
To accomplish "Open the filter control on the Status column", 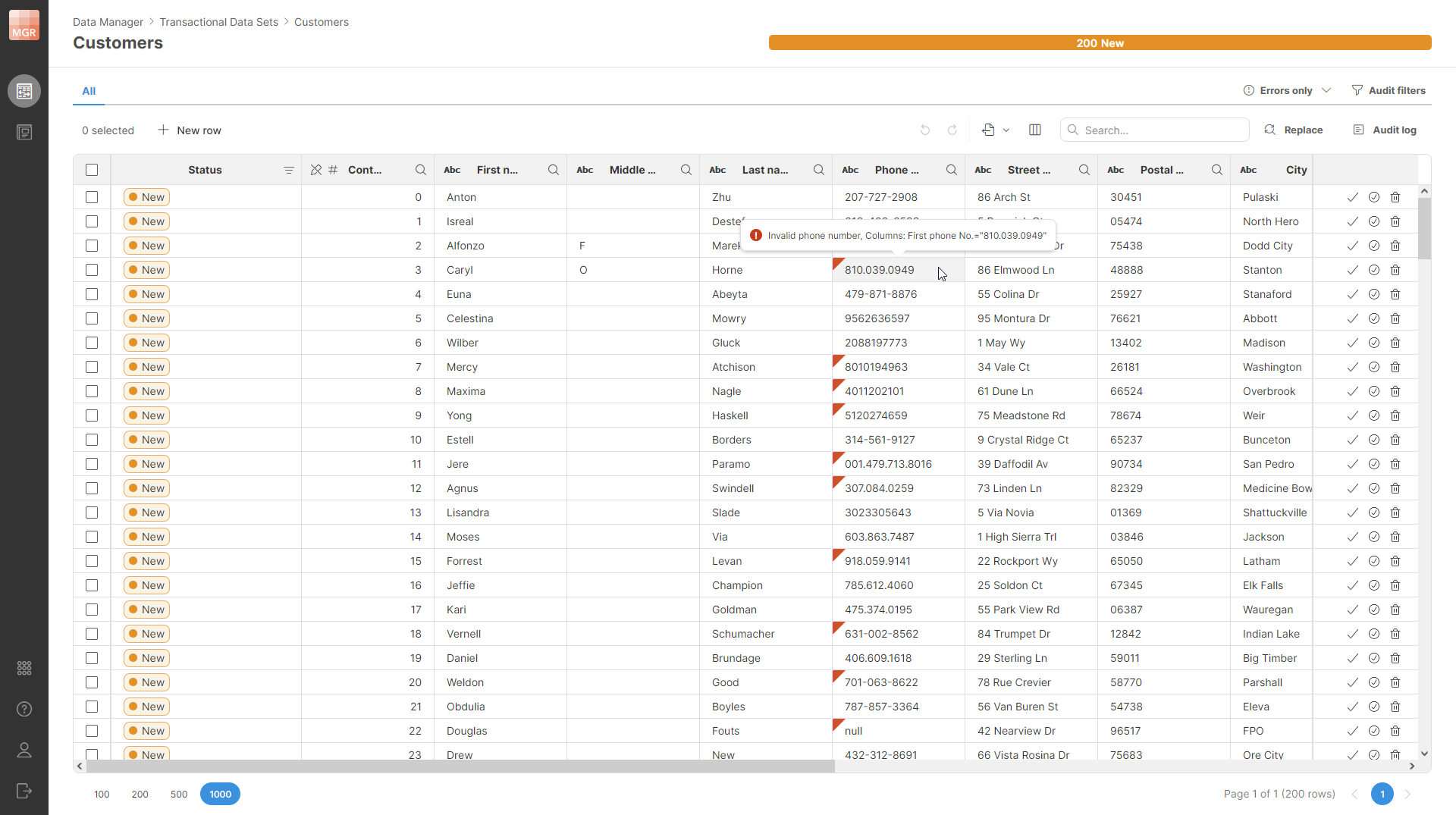I will coord(289,170).
